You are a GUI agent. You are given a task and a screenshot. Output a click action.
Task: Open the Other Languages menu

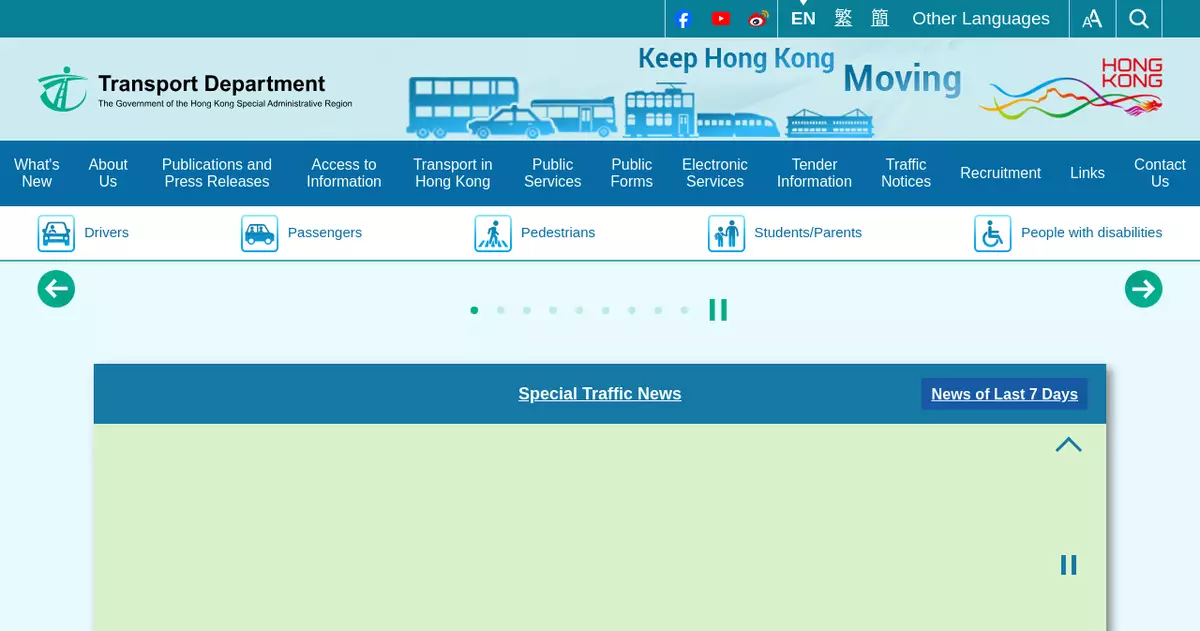980,19
